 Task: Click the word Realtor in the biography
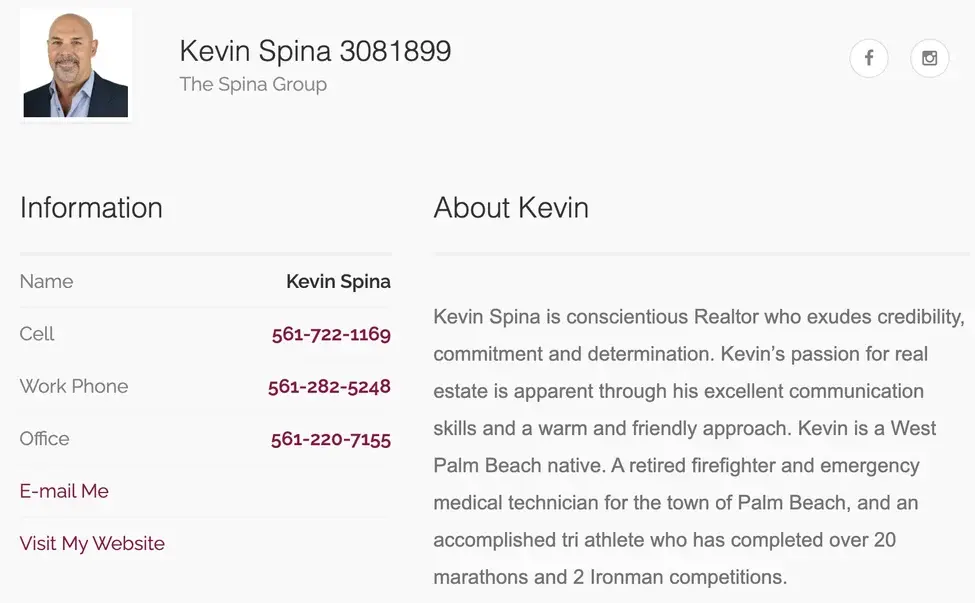coord(729,317)
